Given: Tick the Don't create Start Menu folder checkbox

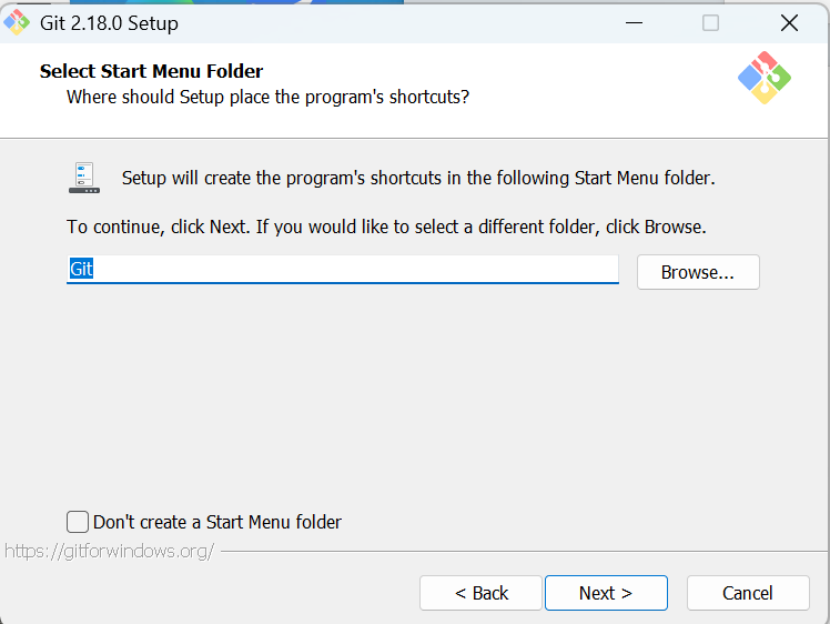Looking at the screenshot, I should [77, 522].
